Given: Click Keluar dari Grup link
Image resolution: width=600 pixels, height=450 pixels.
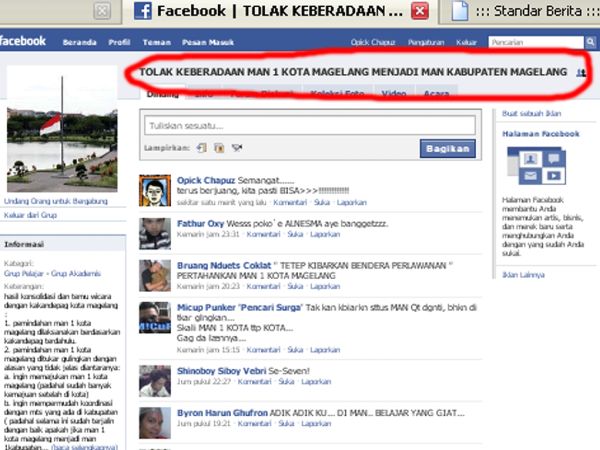Looking at the screenshot, I should 30,215.
